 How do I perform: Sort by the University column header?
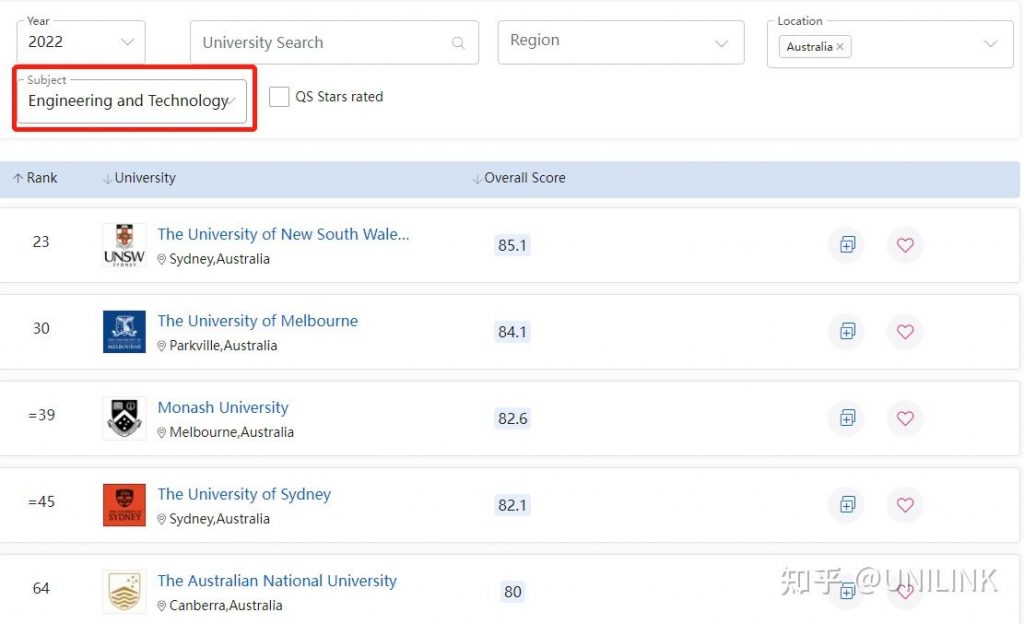tap(139, 178)
